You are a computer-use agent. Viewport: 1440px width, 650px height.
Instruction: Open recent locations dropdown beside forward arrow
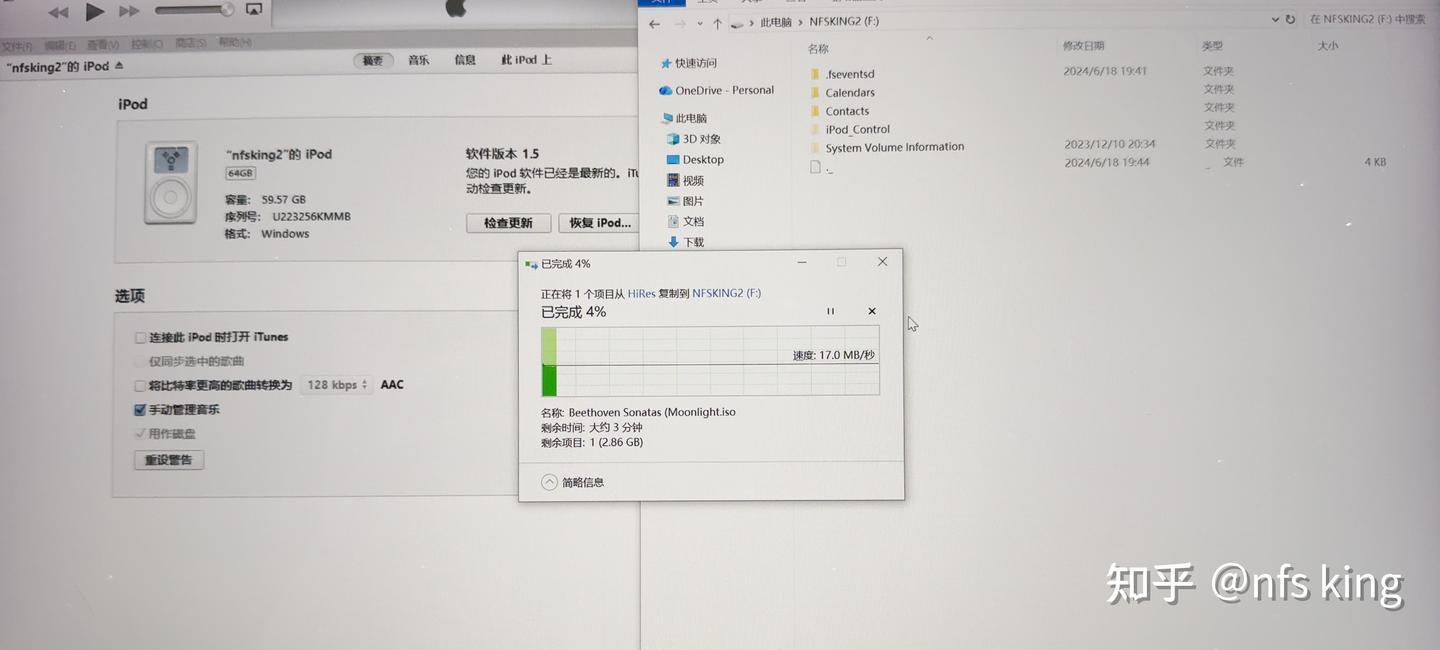pyautogui.click(x=699, y=24)
